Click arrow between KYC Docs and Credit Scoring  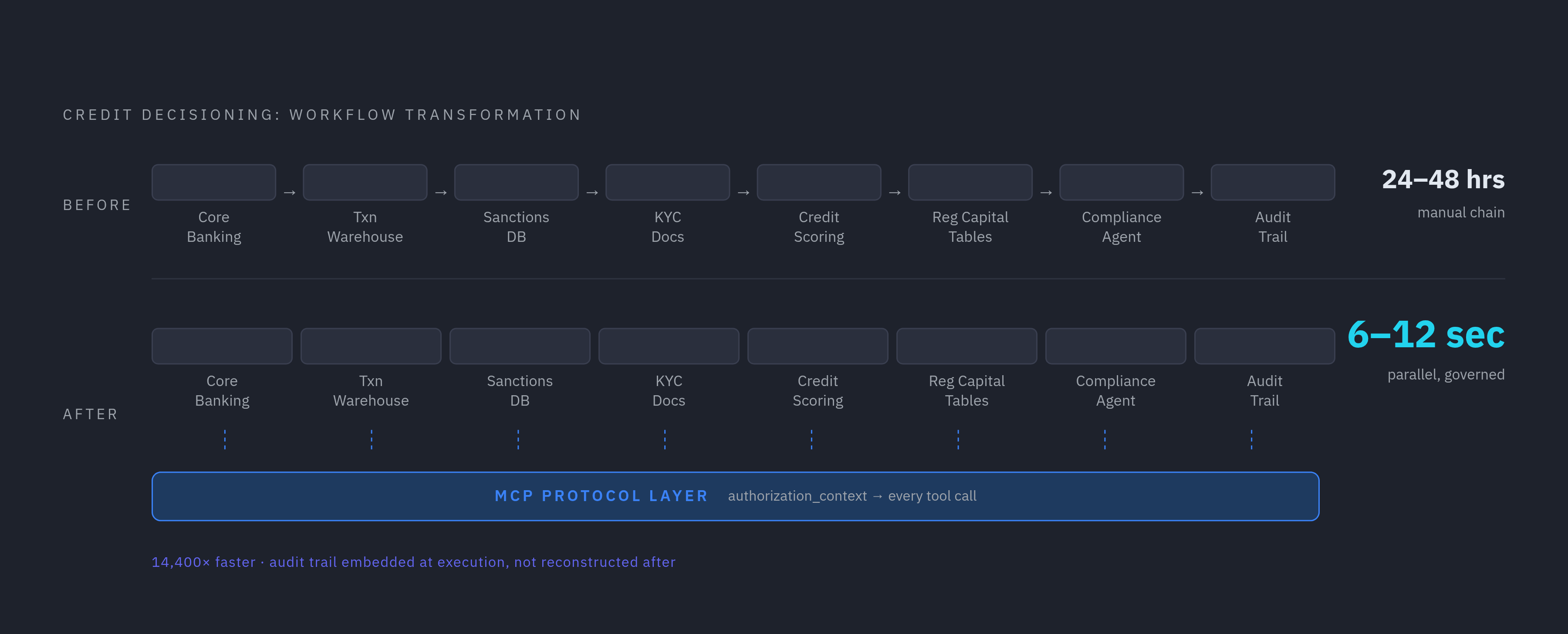click(743, 193)
